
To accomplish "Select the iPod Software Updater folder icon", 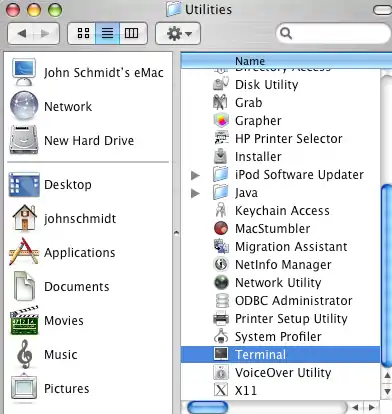I will coord(221,174).
